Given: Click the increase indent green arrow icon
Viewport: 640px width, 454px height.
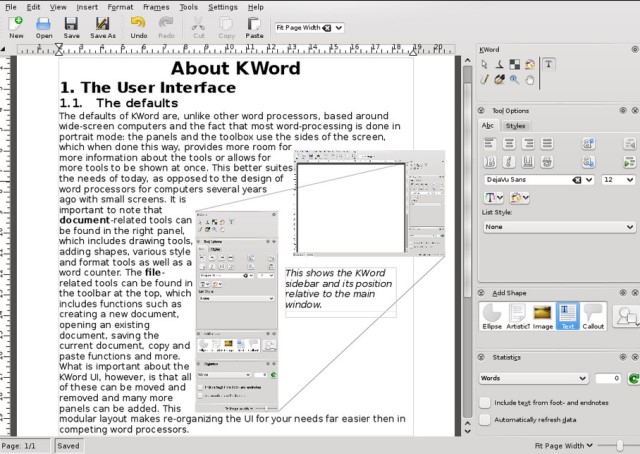Looking at the screenshot, I should (630, 162).
